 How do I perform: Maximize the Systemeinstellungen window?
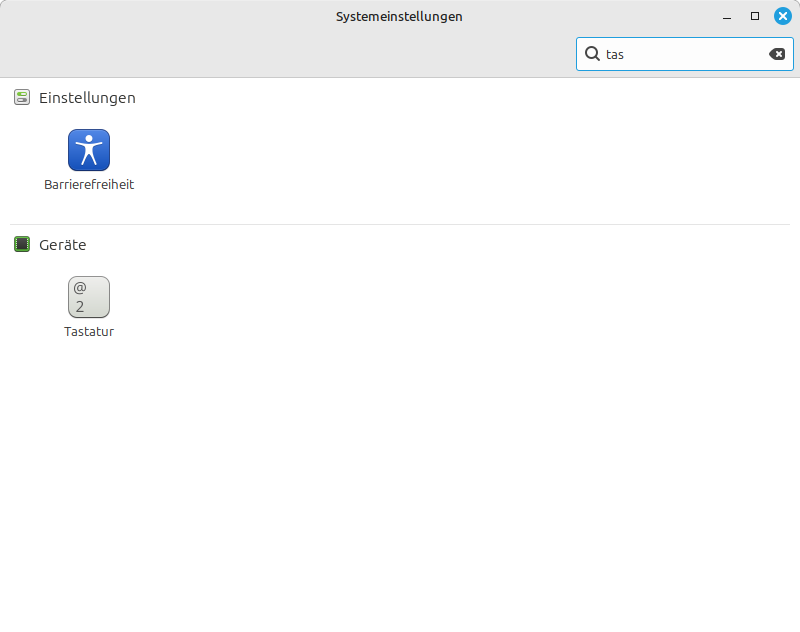[755, 16]
